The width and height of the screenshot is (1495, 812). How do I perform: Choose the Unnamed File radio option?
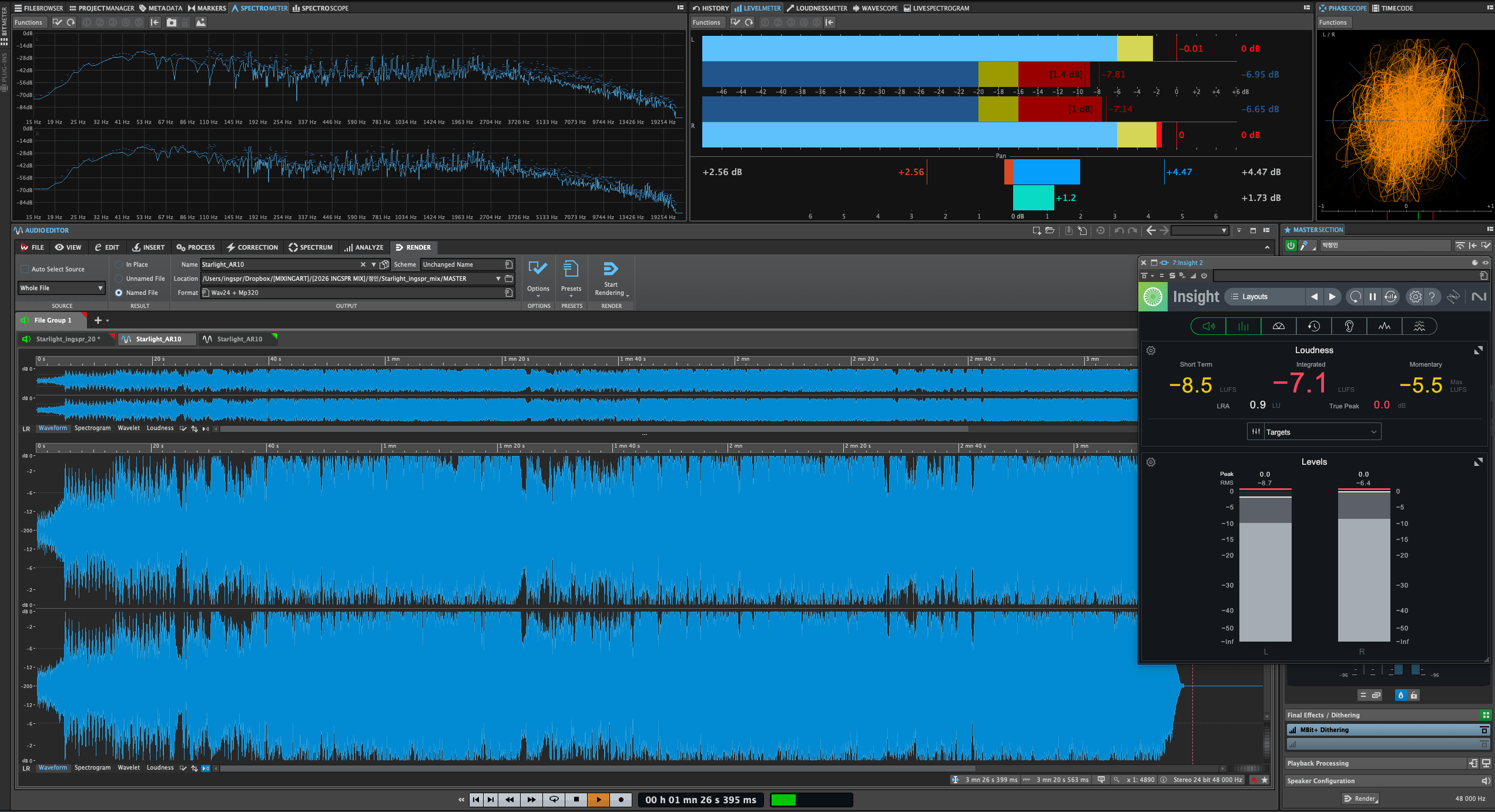tap(119, 279)
